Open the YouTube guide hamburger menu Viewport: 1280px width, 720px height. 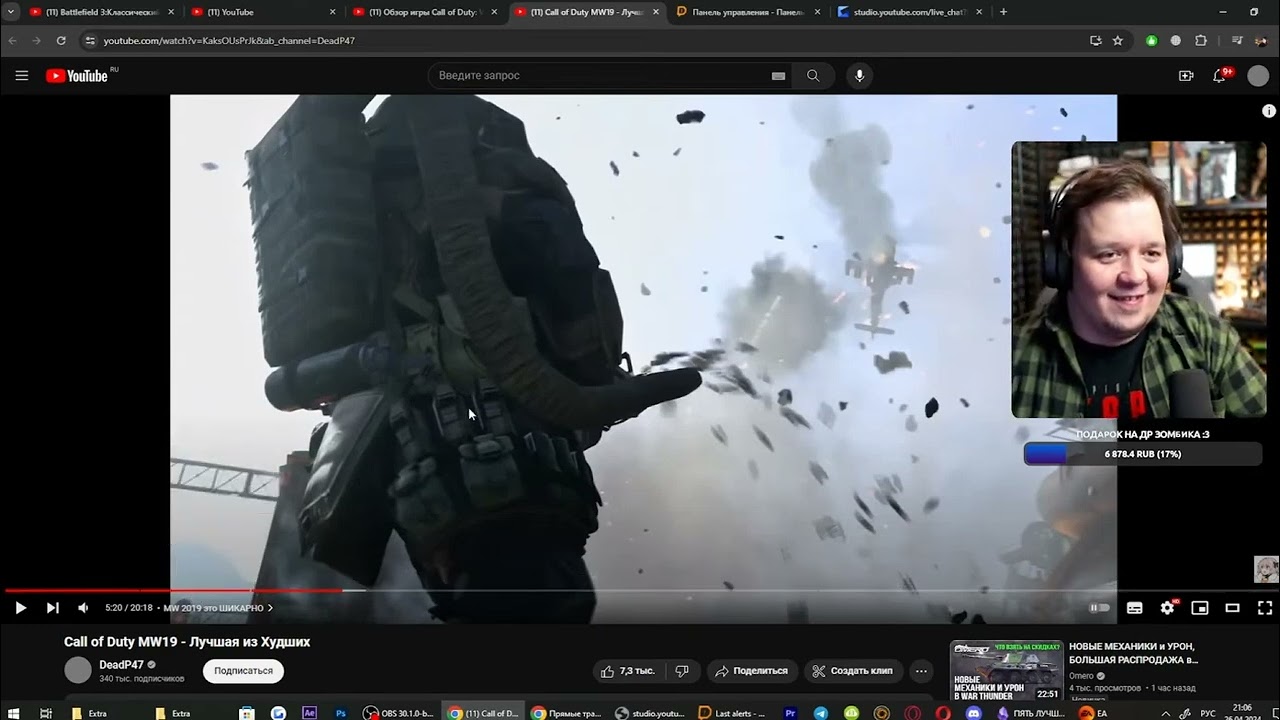pyautogui.click(x=22, y=76)
